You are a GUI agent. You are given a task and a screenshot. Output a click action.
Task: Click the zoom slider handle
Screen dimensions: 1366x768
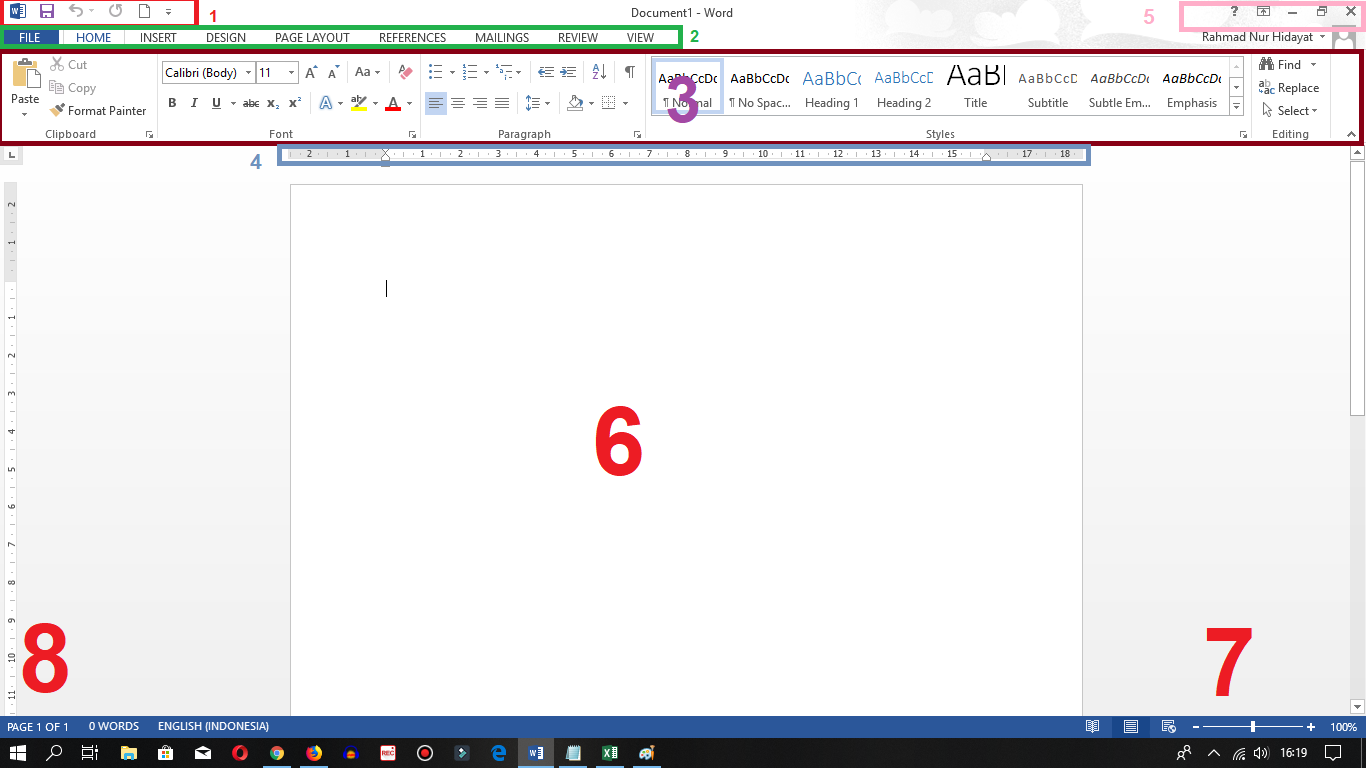tap(1253, 727)
